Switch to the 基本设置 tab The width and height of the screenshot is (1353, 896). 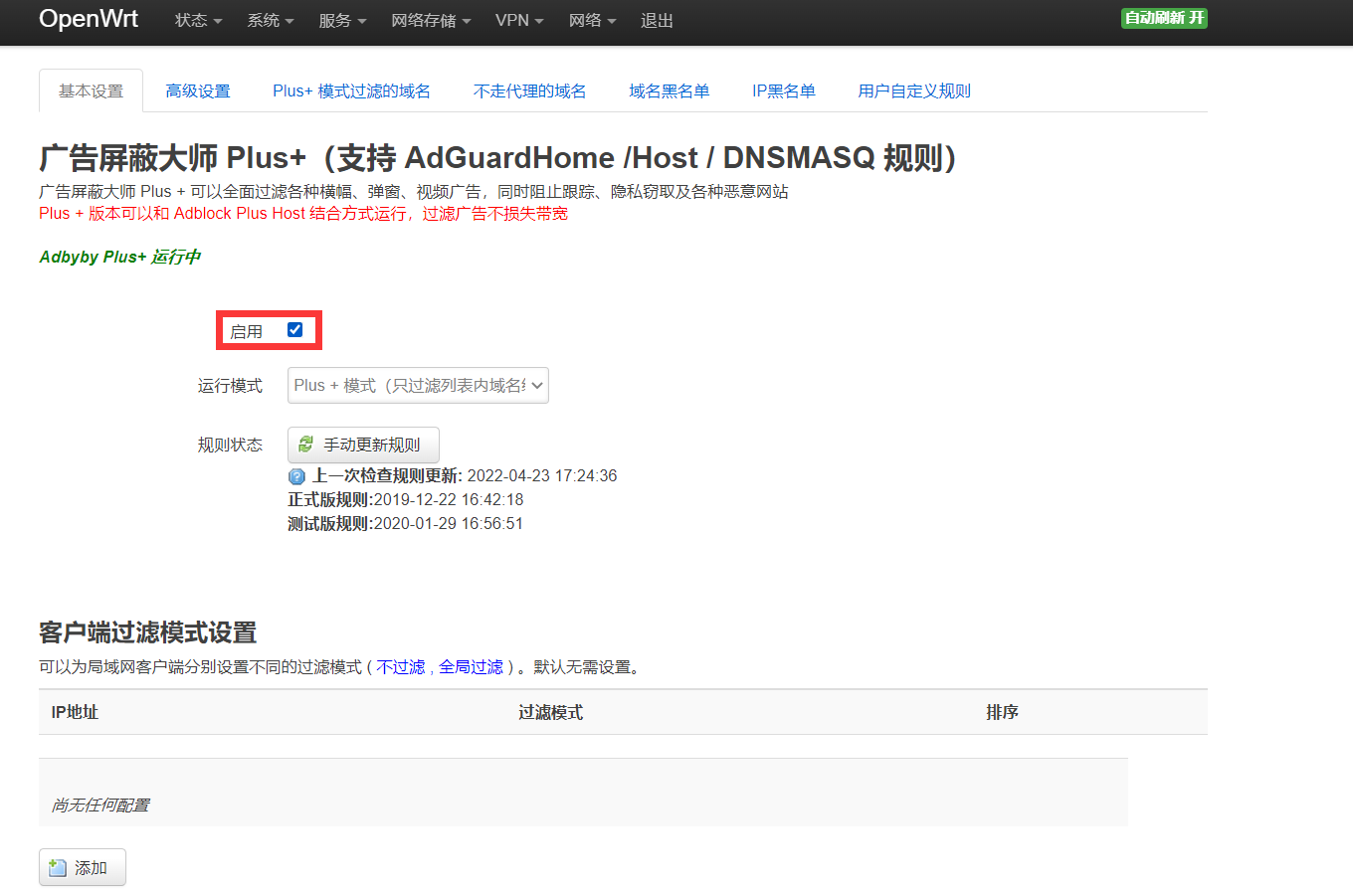91,91
